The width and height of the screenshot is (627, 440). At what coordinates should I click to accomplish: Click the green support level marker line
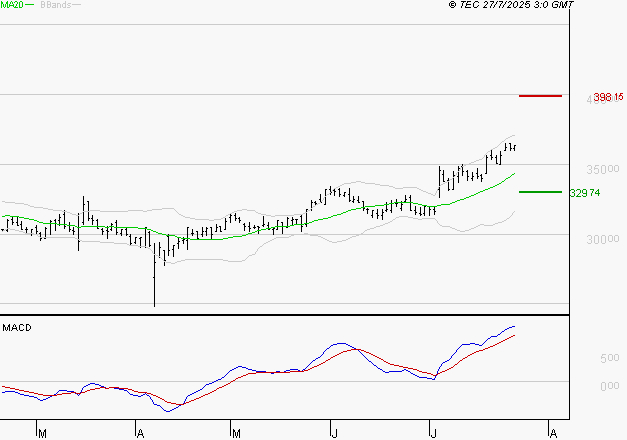coord(540,192)
